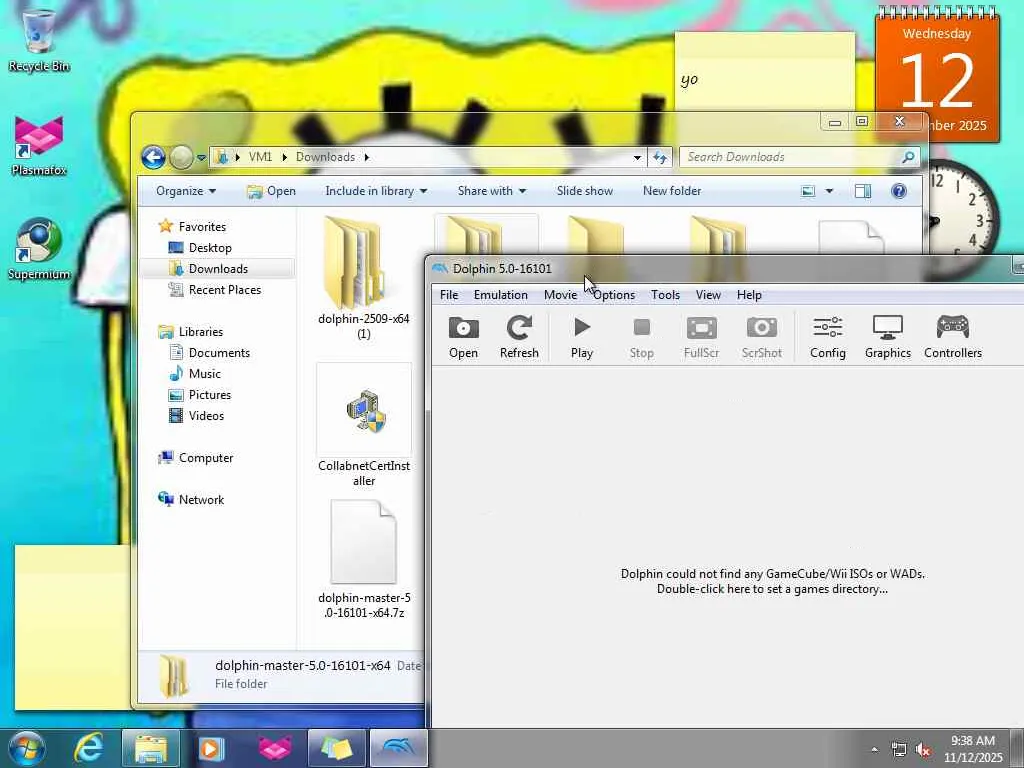This screenshot has width=1024, height=768.
Task: Click the Explorer help icon
Action: click(899, 191)
